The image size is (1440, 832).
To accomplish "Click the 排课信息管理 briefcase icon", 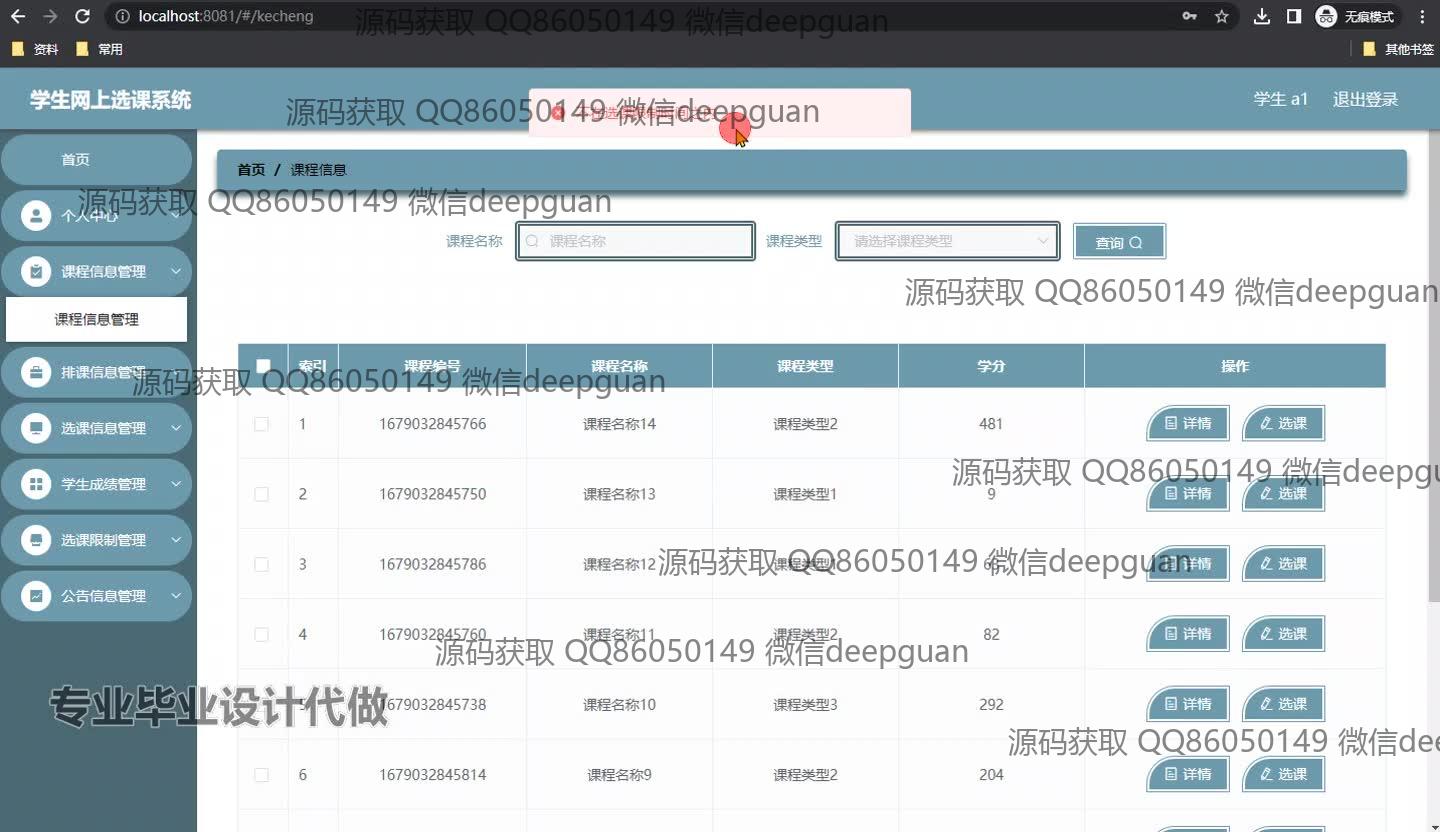I will pyautogui.click(x=36, y=373).
